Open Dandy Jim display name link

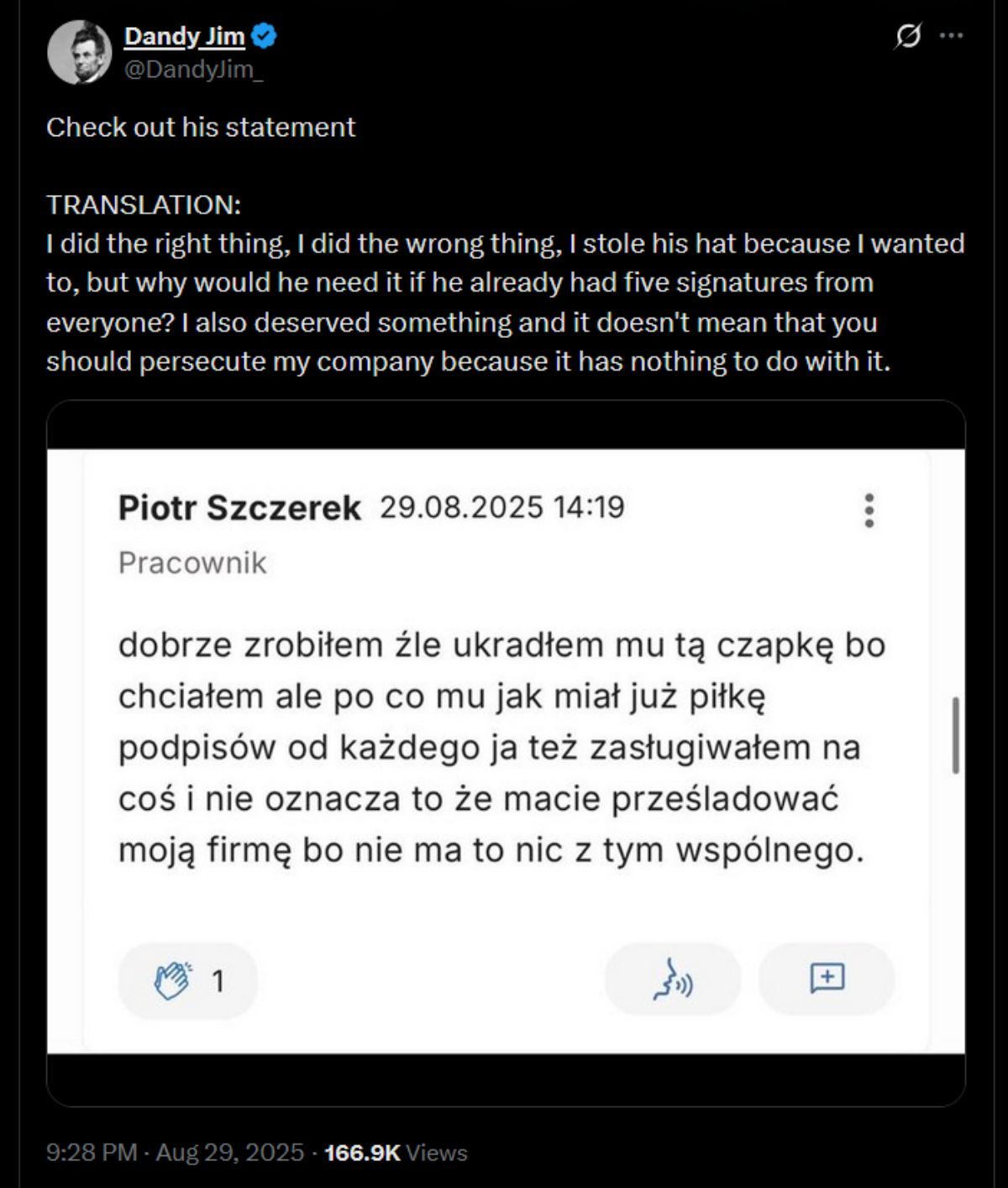pyautogui.click(x=184, y=36)
